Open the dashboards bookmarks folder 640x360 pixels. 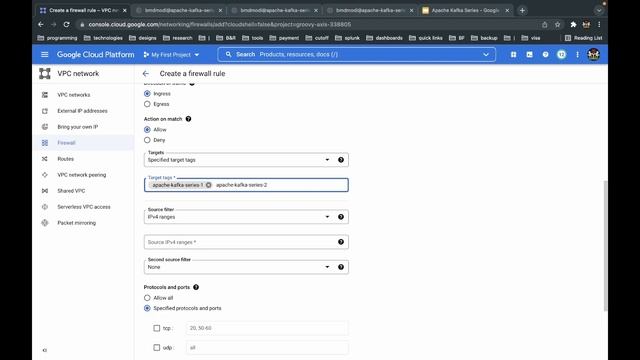384,38
